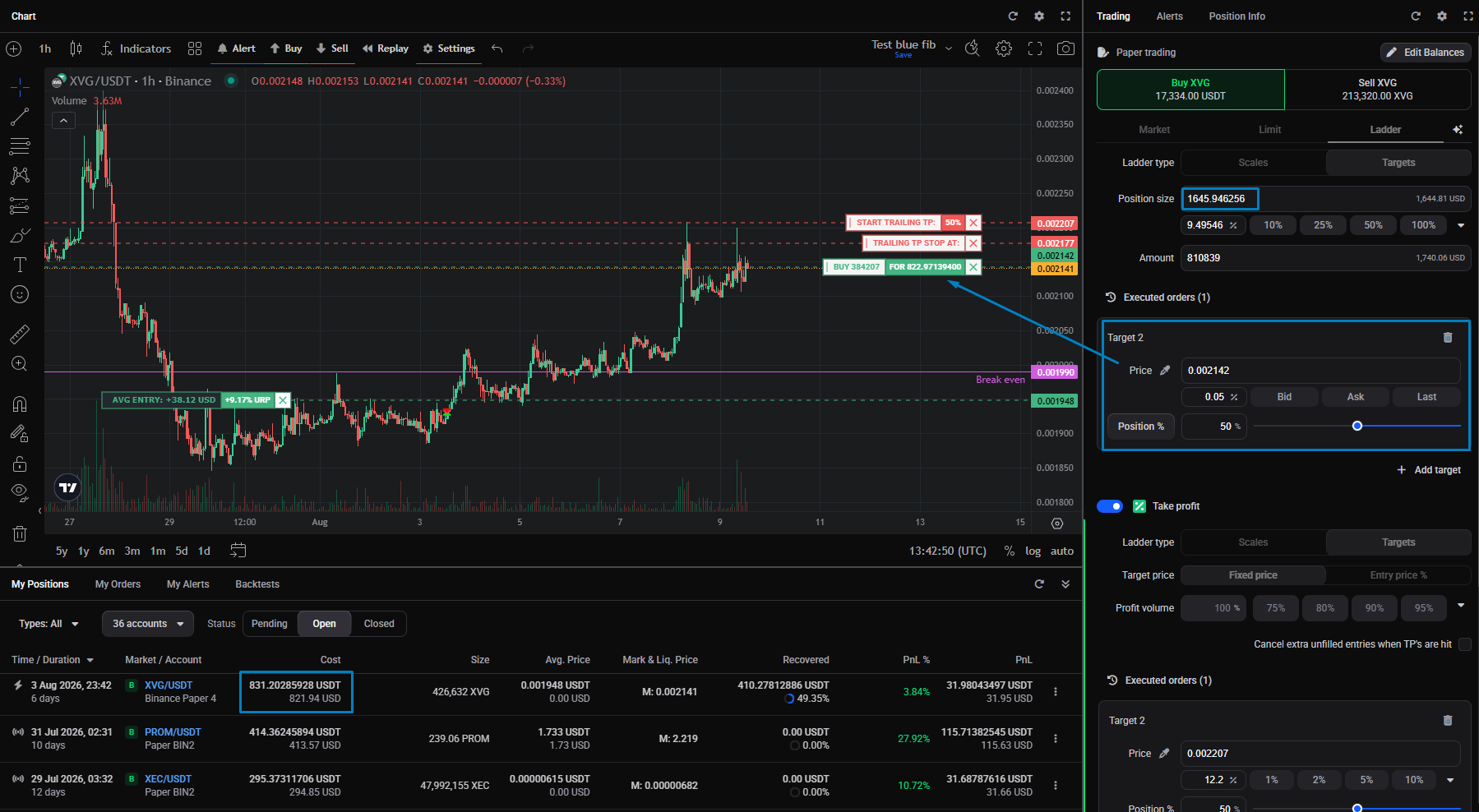This screenshot has height=812, width=1479.
Task: Collapse the volume indicator legend arrow
Action: [x=63, y=121]
